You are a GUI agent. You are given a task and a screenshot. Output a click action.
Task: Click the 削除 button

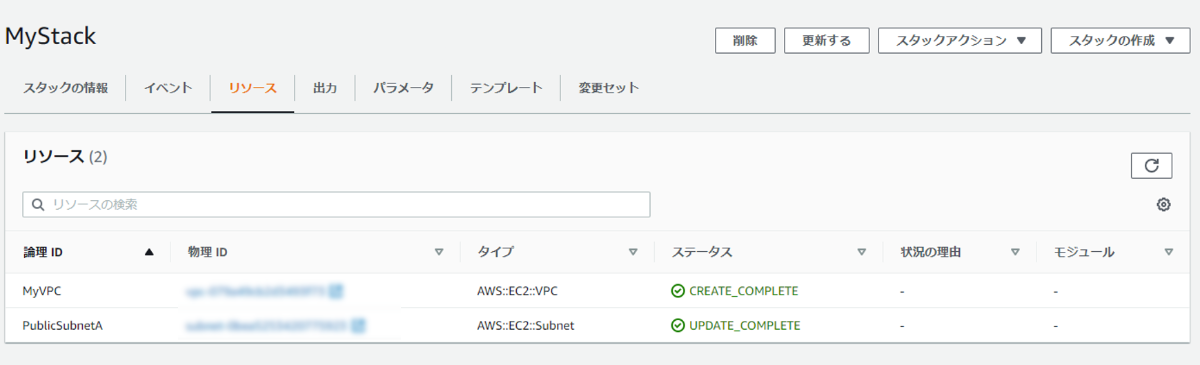click(745, 41)
